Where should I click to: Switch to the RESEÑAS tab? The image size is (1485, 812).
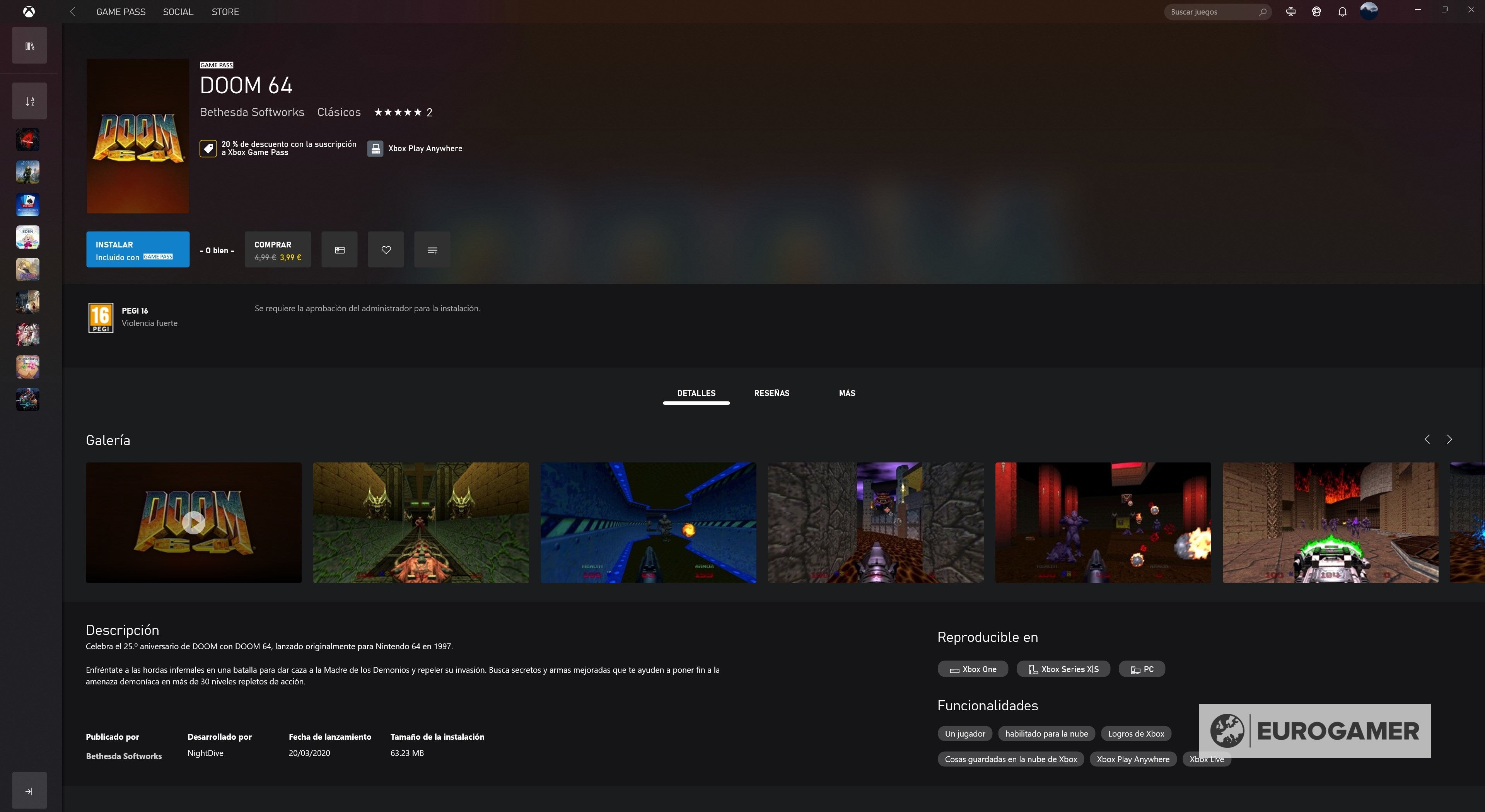point(772,394)
